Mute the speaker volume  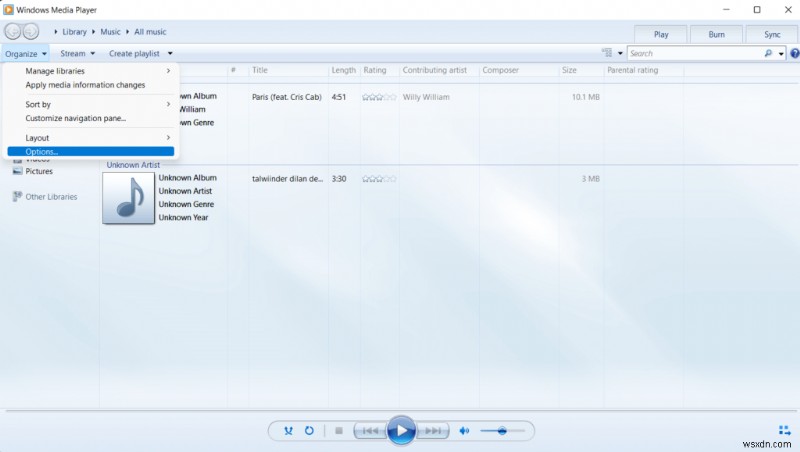click(x=464, y=431)
